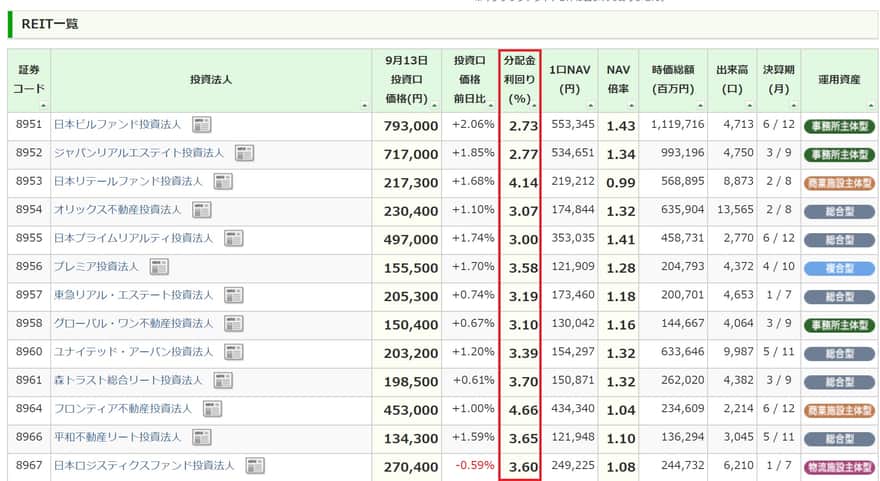Open ジャパンリアルエステイト投資法人 link

(x=139, y=153)
